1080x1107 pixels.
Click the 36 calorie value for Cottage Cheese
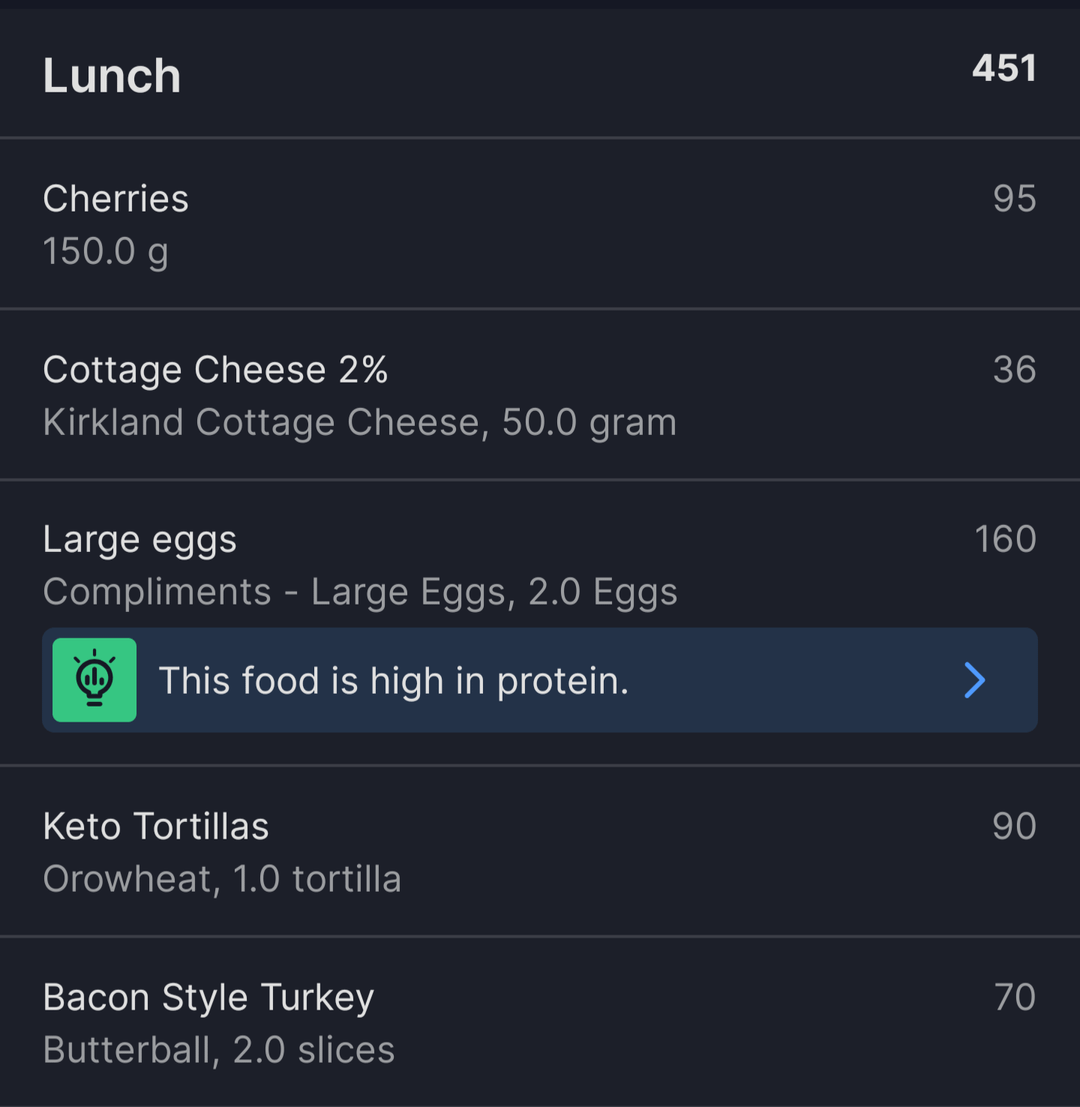1014,369
